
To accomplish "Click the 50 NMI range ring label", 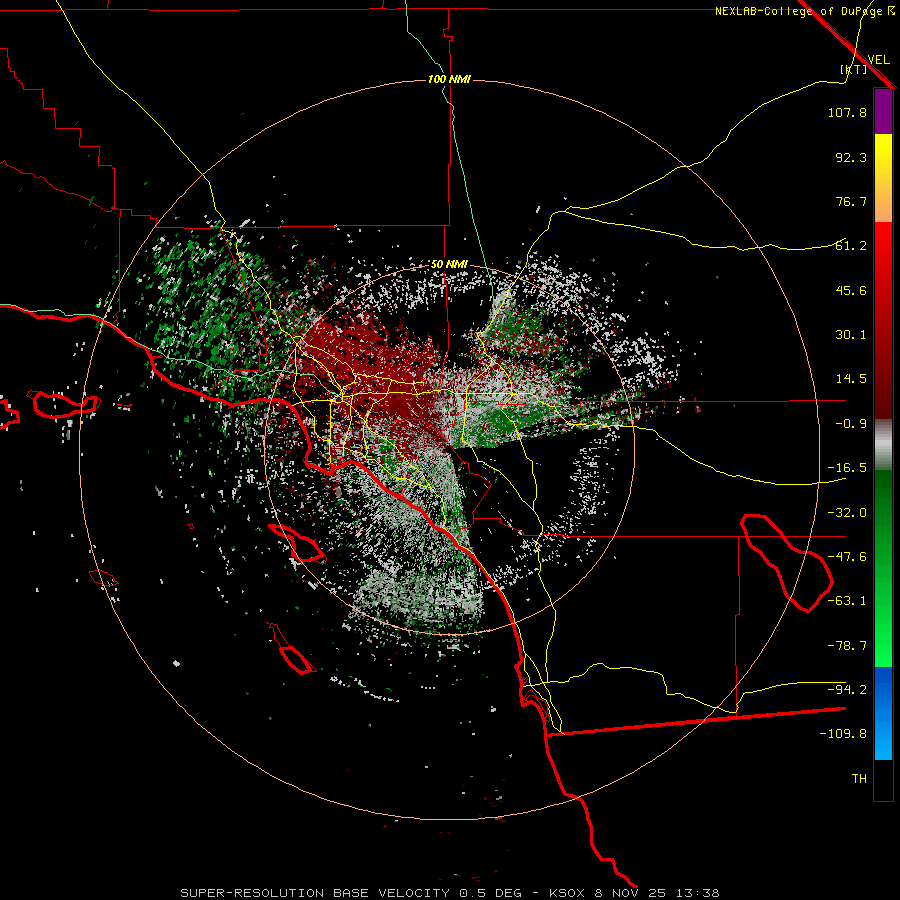I will coord(449,265).
